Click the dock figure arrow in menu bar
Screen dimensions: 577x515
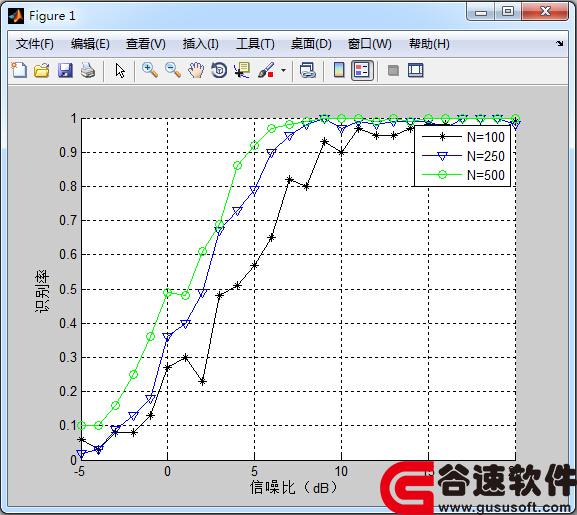coord(560,43)
